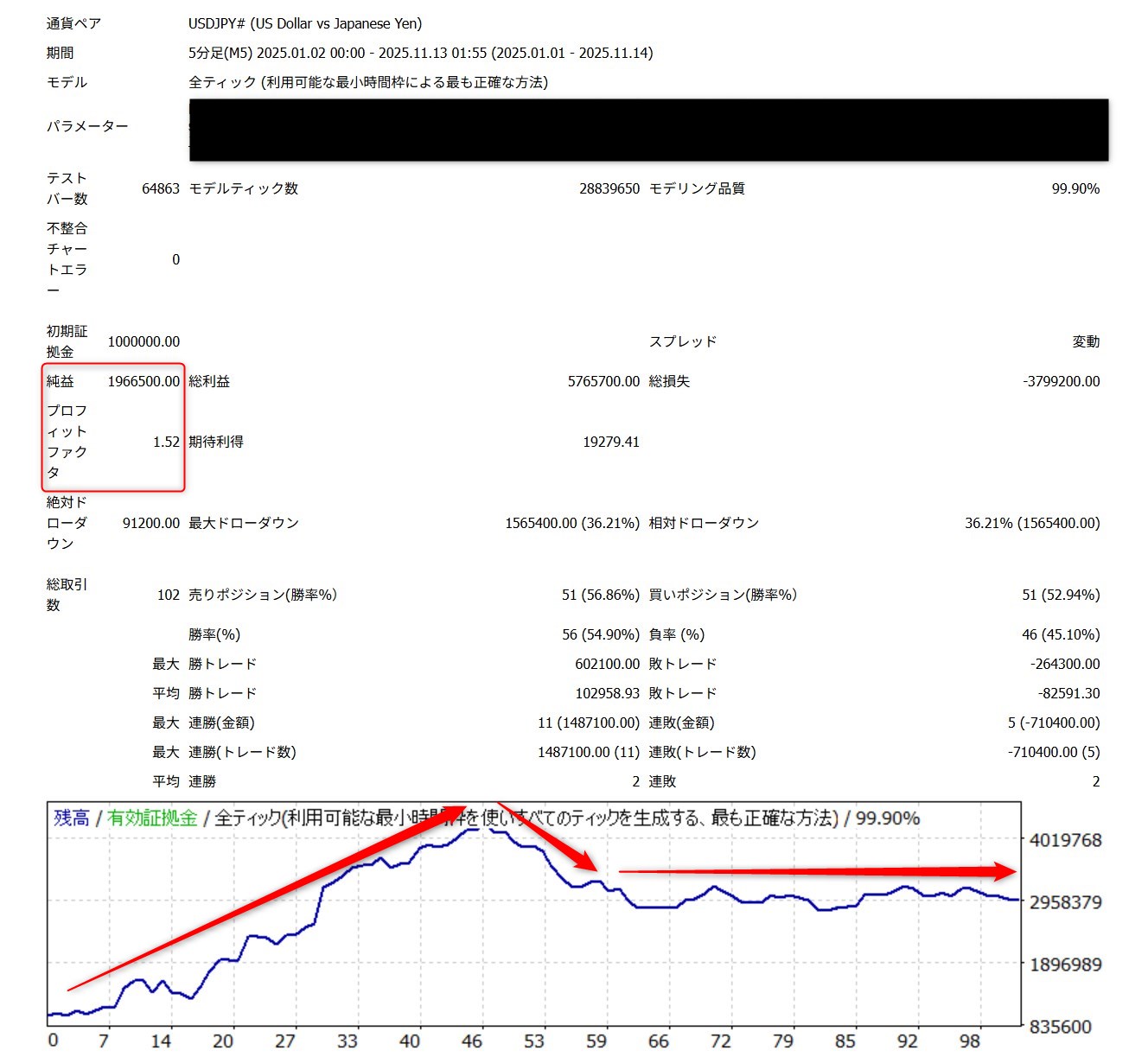Viewport: 1148px width, 1057px height.
Task: Click the initial deposit value 1000000.00
Action: (143, 341)
